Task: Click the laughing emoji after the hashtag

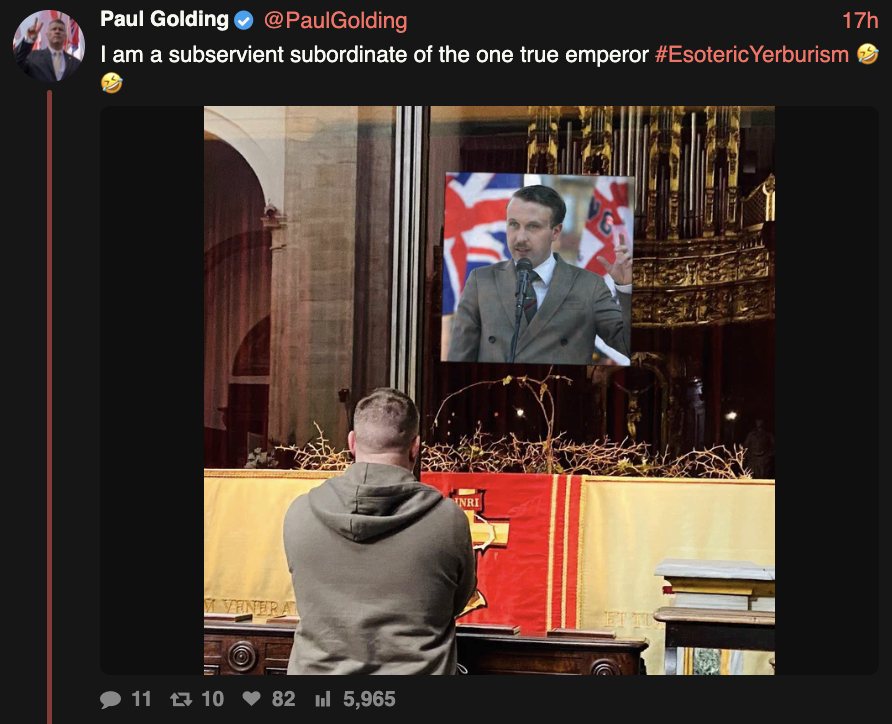Action: 867,54
